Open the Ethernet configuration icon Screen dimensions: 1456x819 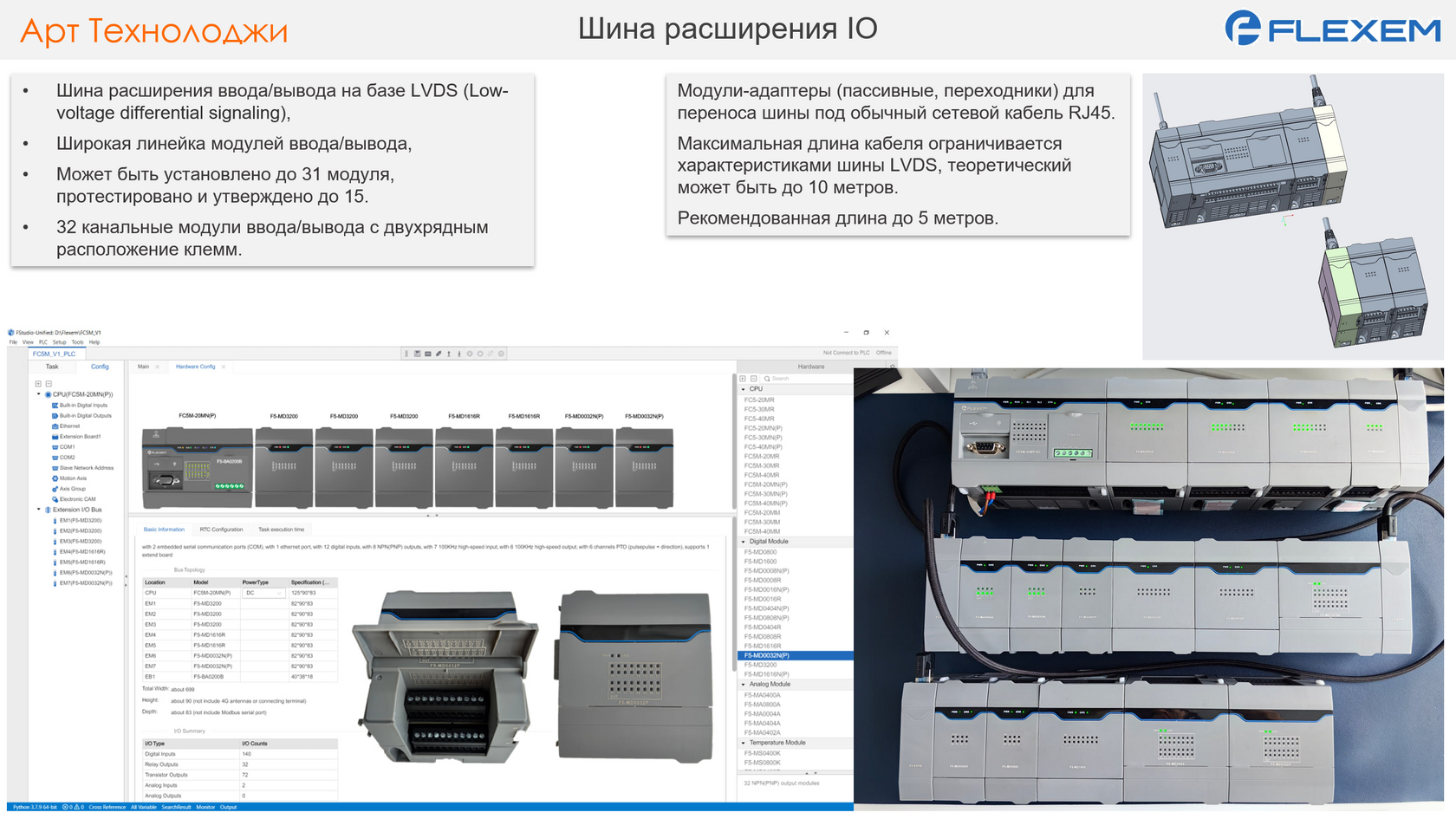[x=55, y=426]
